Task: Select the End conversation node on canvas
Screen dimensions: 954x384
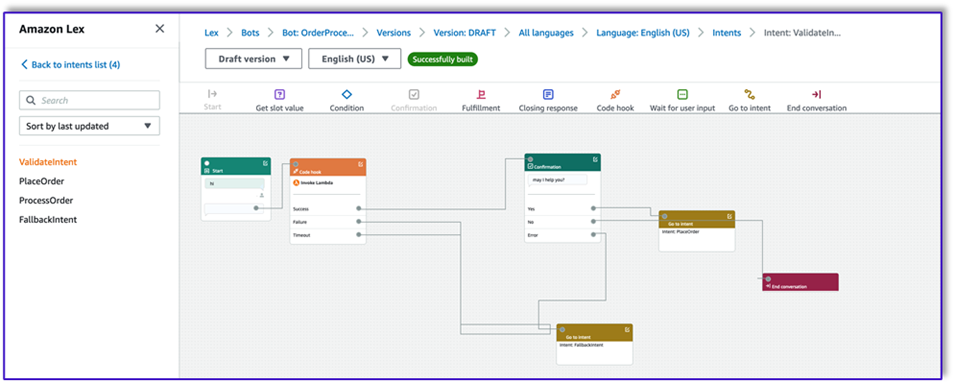Action: coord(800,282)
